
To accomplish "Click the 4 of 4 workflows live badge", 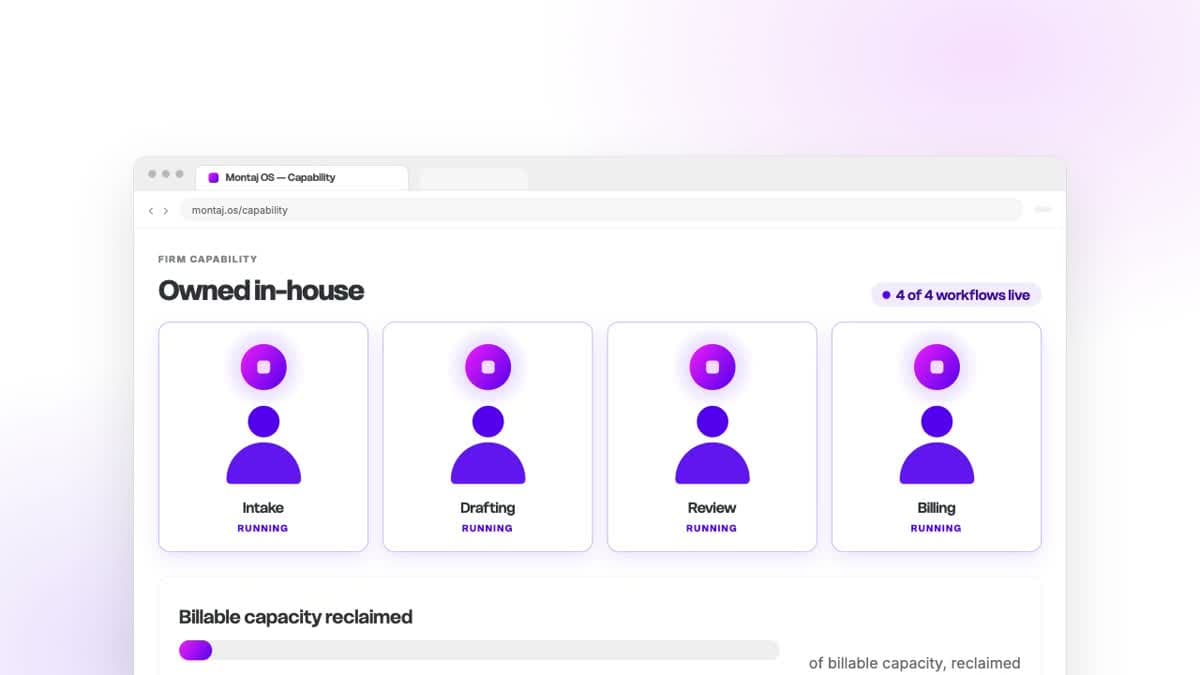I will click(956, 295).
